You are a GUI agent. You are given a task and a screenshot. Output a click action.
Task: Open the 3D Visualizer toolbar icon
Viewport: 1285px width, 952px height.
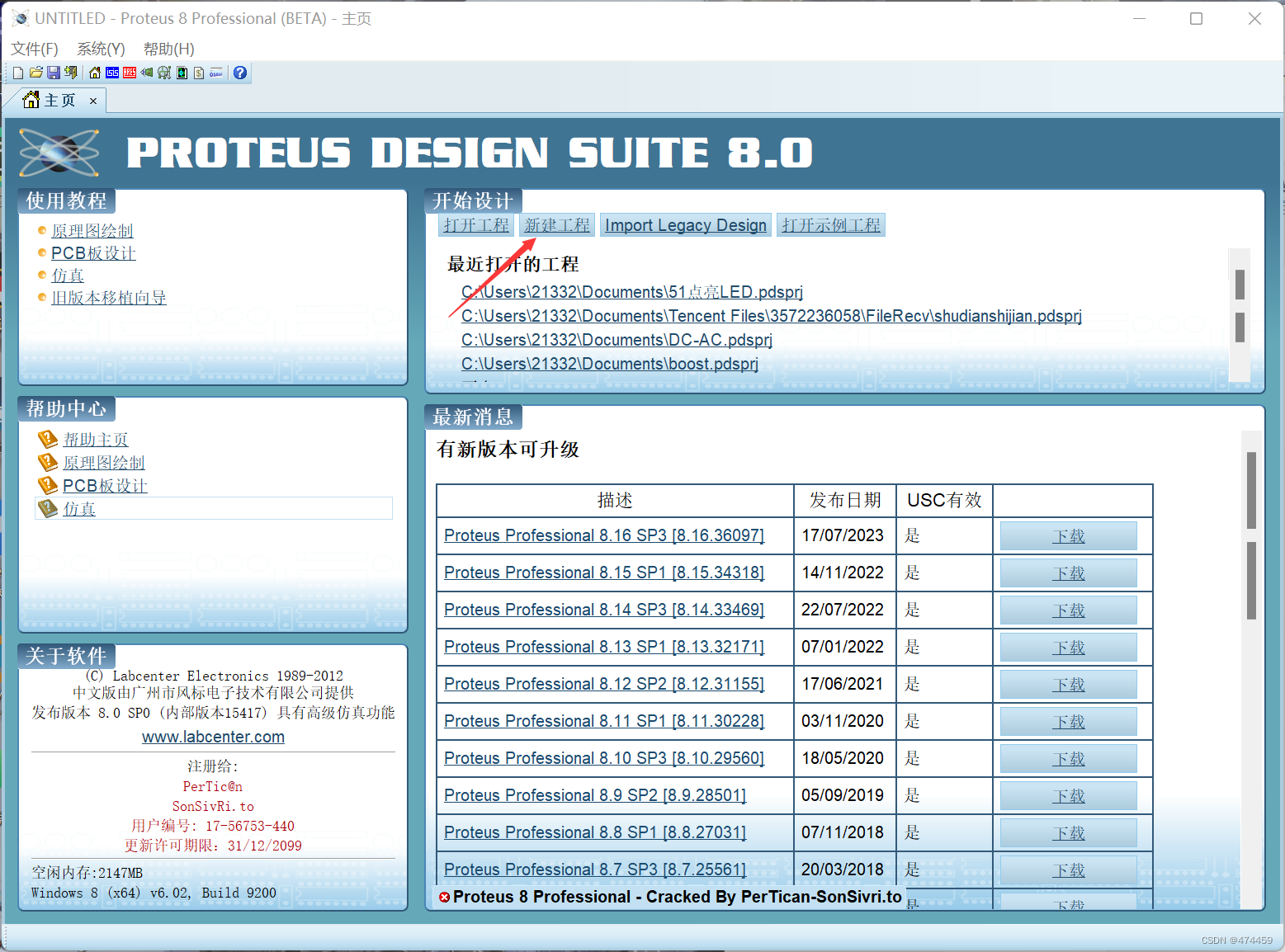147,73
